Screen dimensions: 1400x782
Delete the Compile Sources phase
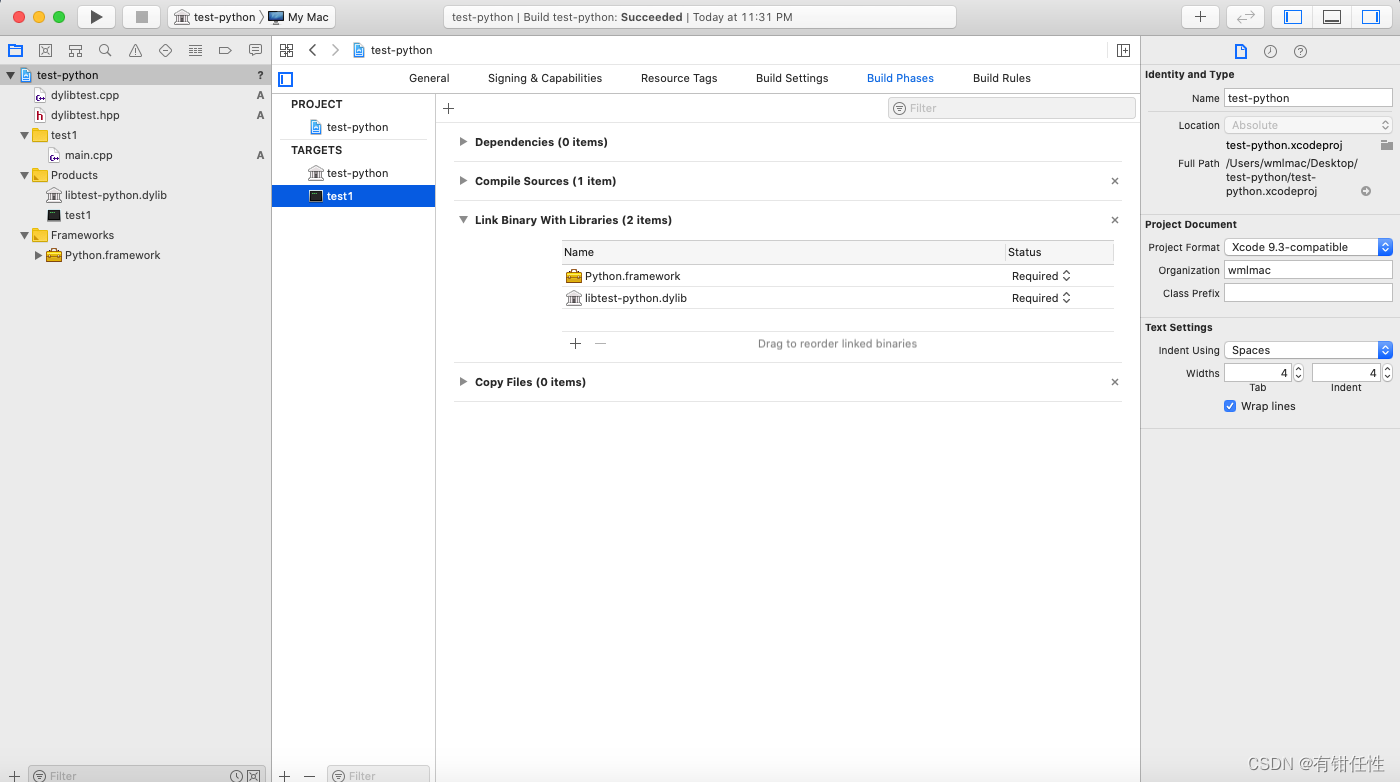[1115, 181]
